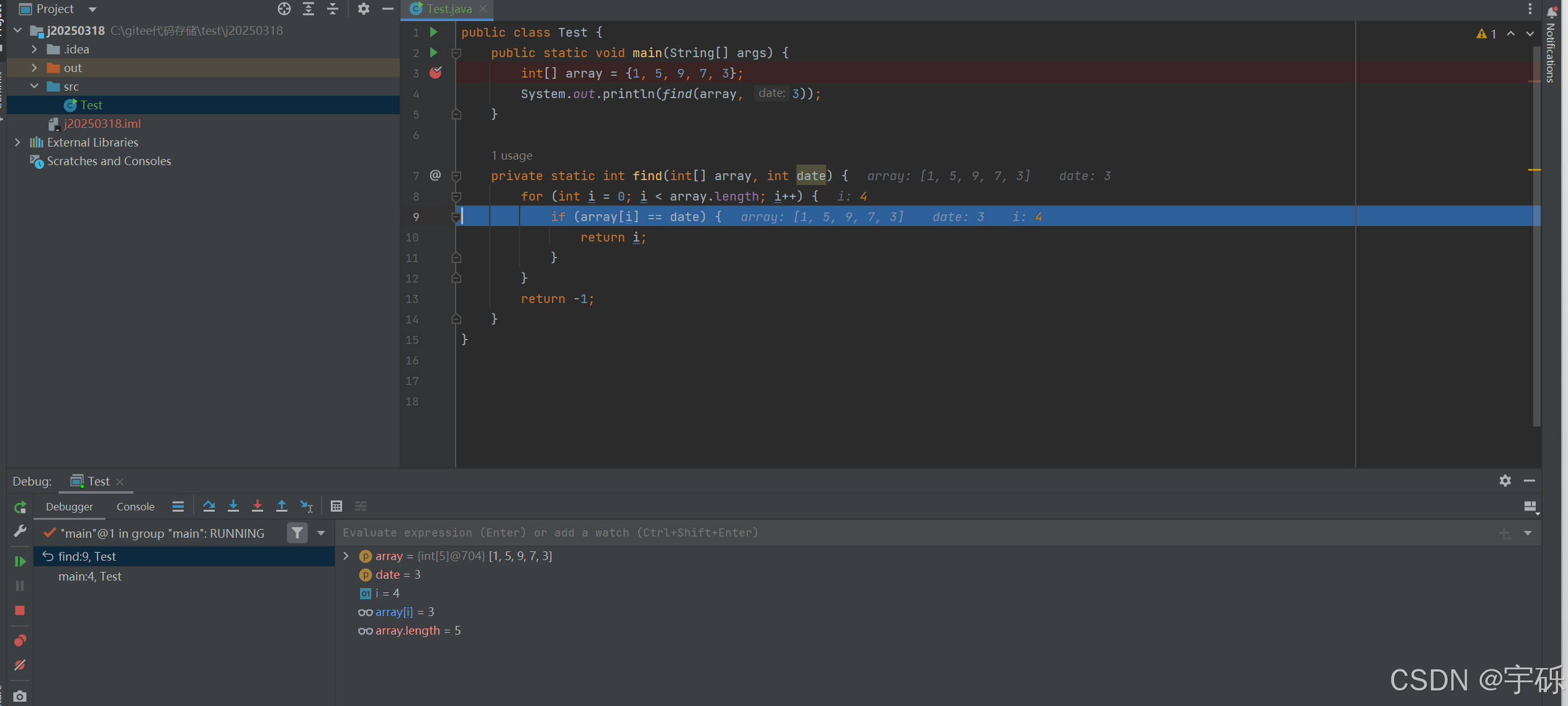Click Run to Cursor icon
This screenshot has height=706, width=1568.
tap(307, 506)
